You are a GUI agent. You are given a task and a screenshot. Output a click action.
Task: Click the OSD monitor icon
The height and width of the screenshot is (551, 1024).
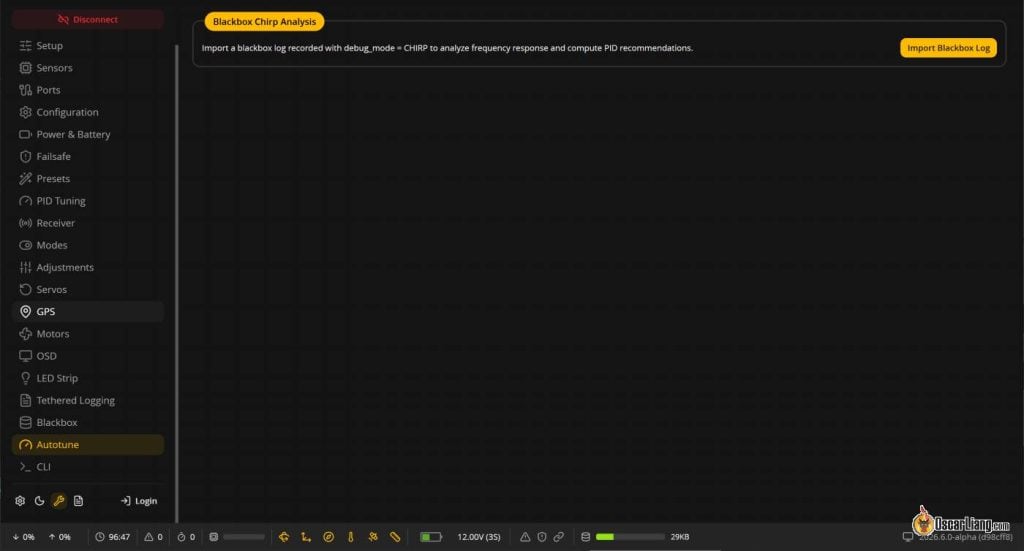click(x=25, y=356)
